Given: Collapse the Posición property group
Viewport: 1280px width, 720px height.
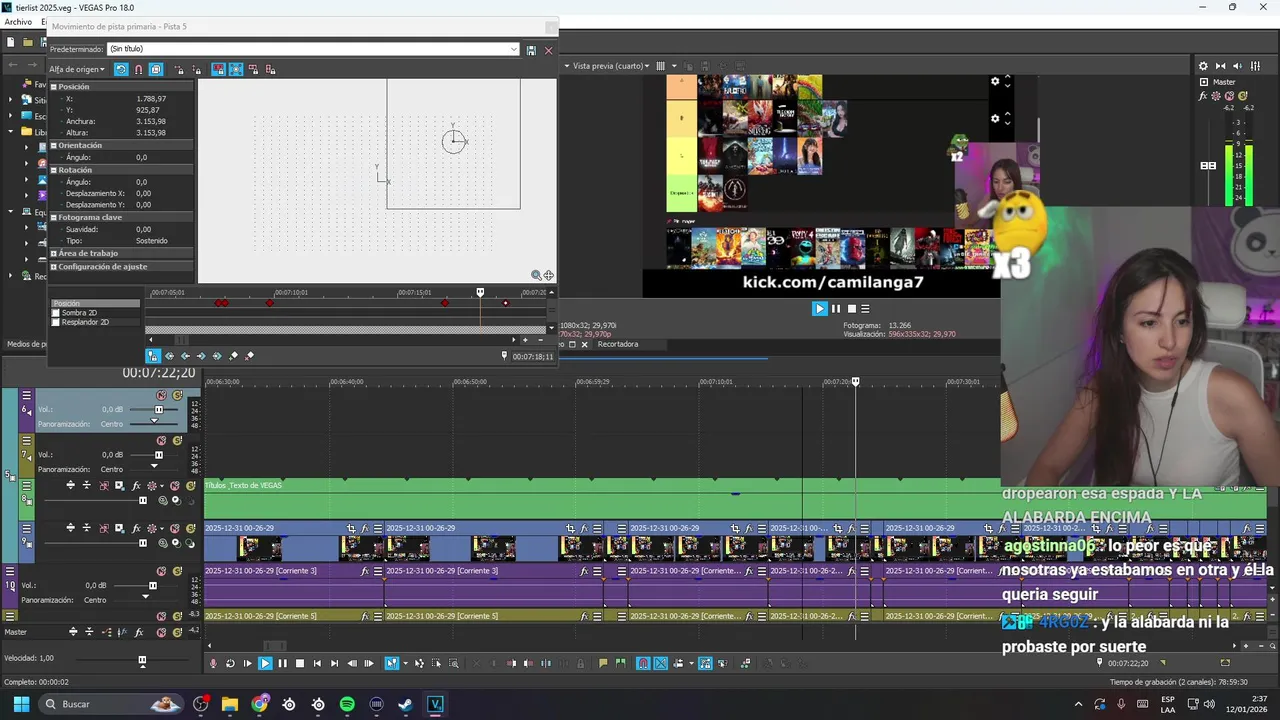Looking at the screenshot, I should coord(54,87).
